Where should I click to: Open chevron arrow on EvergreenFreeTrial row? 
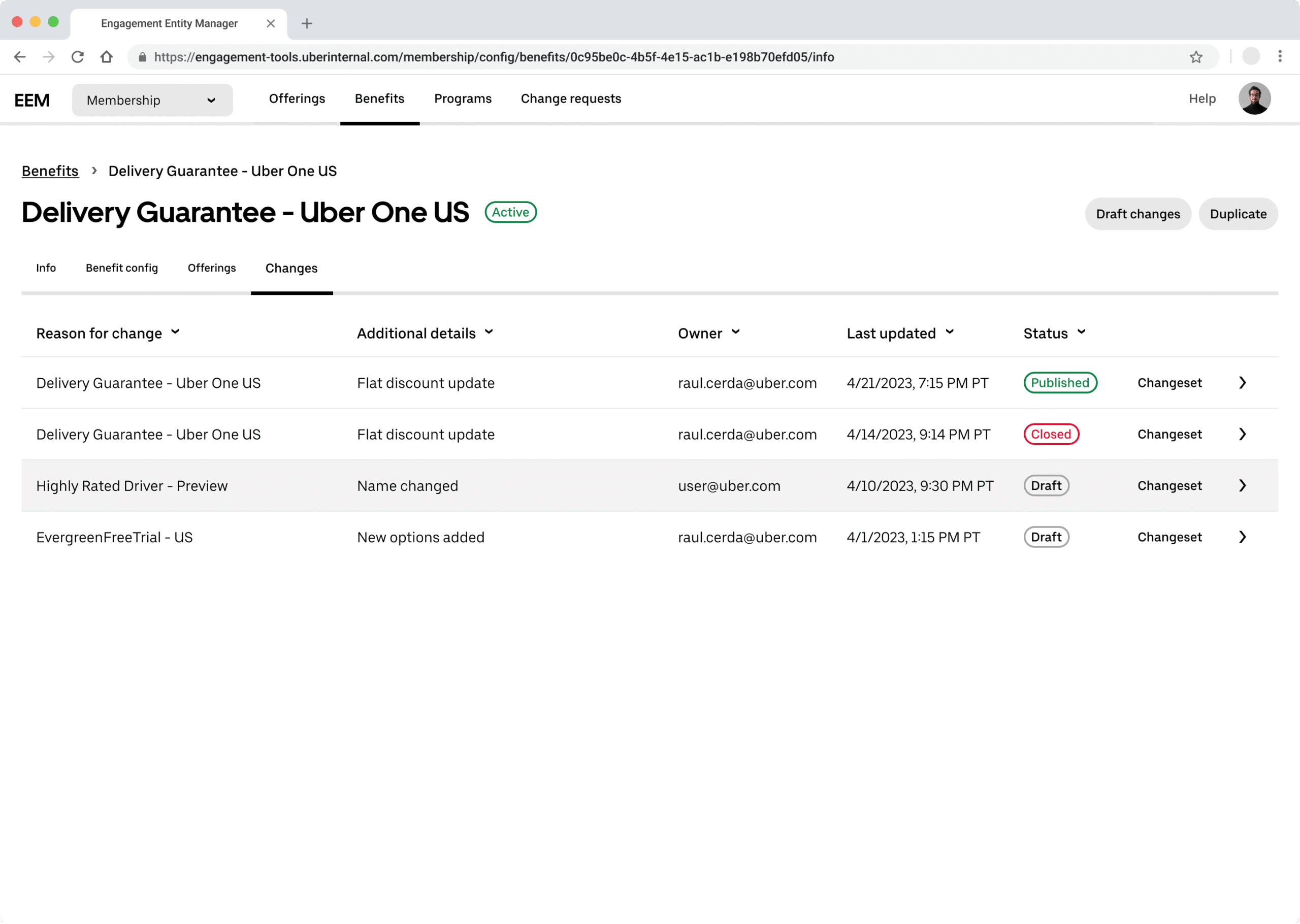[x=1242, y=537]
